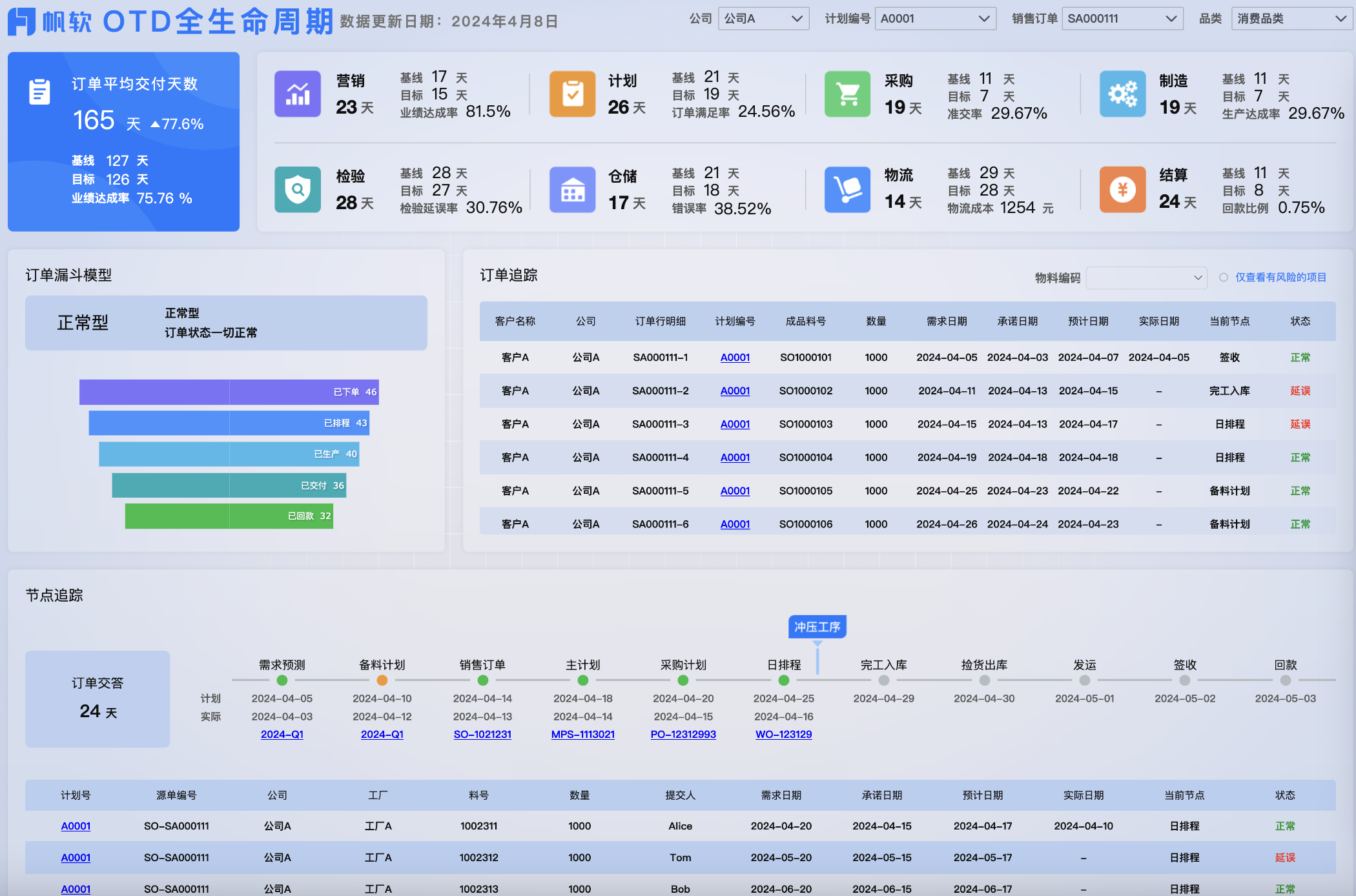Click the 发运 grey timeline node

point(1085,680)
